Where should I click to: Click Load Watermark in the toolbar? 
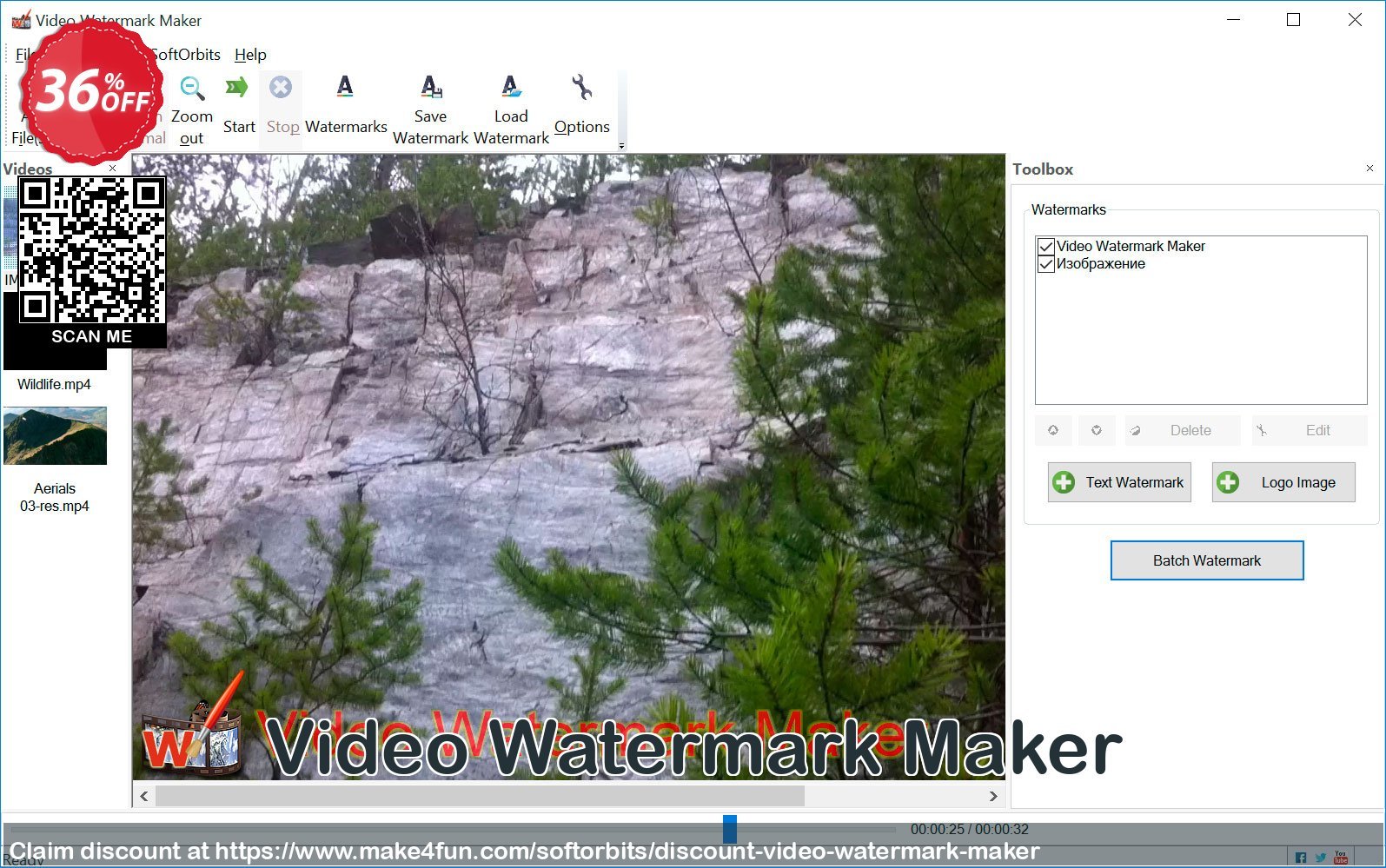pyautogui.click(x=511, y=109)
